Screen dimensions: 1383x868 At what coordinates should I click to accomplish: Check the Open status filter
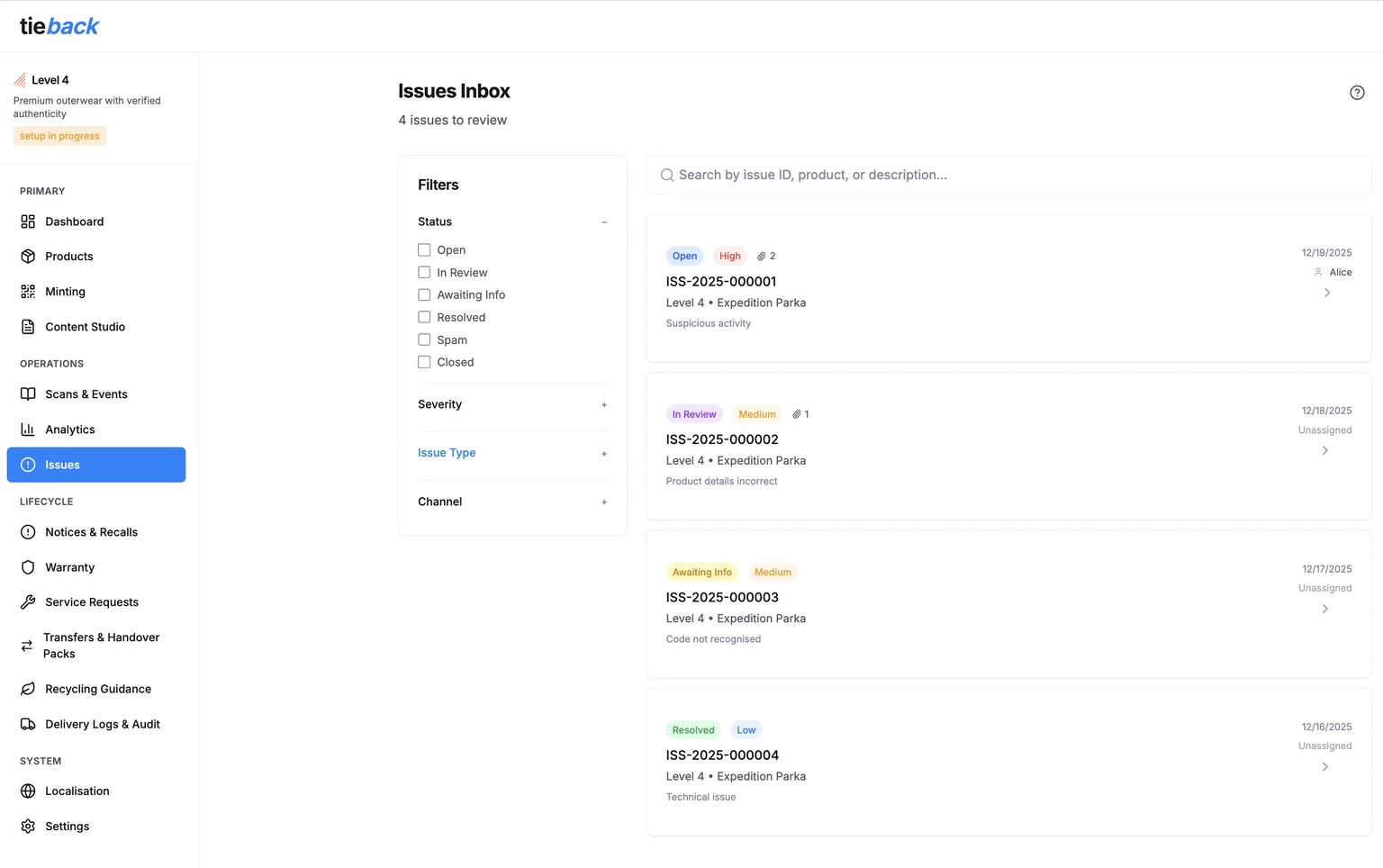pos(424,250)
